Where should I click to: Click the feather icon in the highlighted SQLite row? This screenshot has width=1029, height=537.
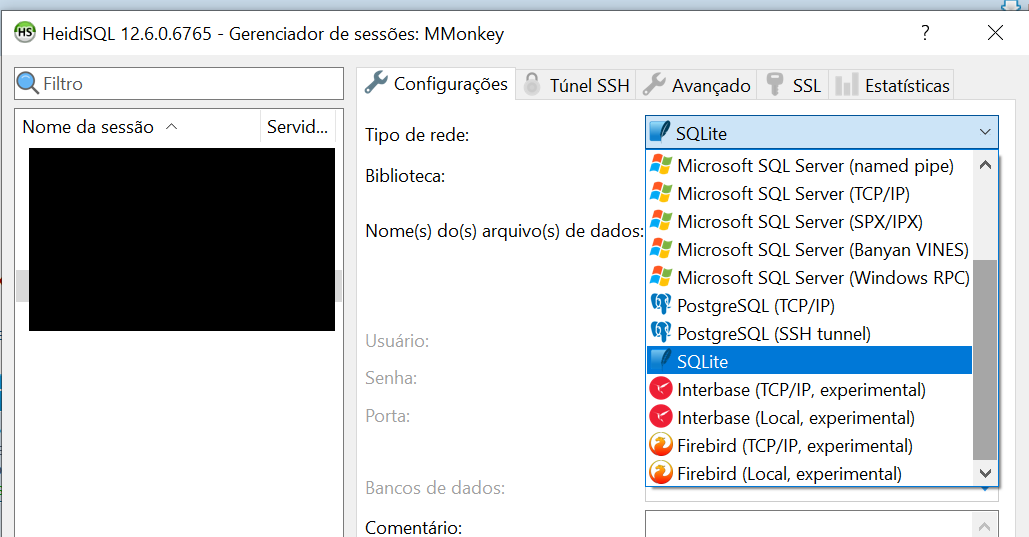pos(661,360)
